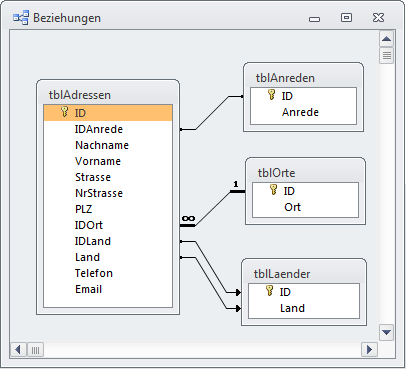Click the horizontal scrollbar right arrow
The height and width of the screenshot is (369, 406).
(x=369, y=350)
